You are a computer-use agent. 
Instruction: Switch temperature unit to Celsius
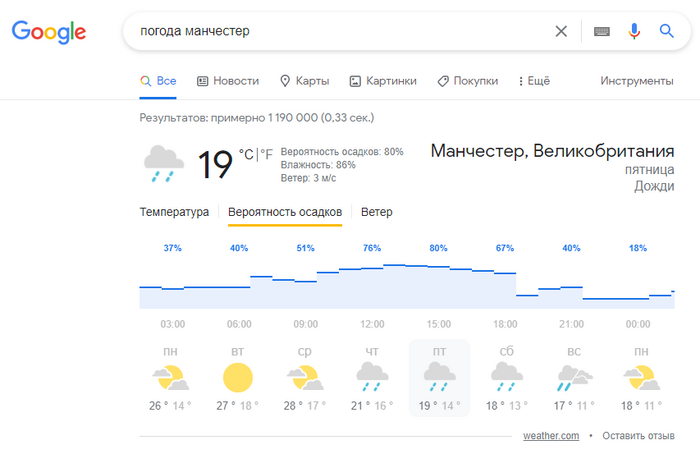[246, 154]
